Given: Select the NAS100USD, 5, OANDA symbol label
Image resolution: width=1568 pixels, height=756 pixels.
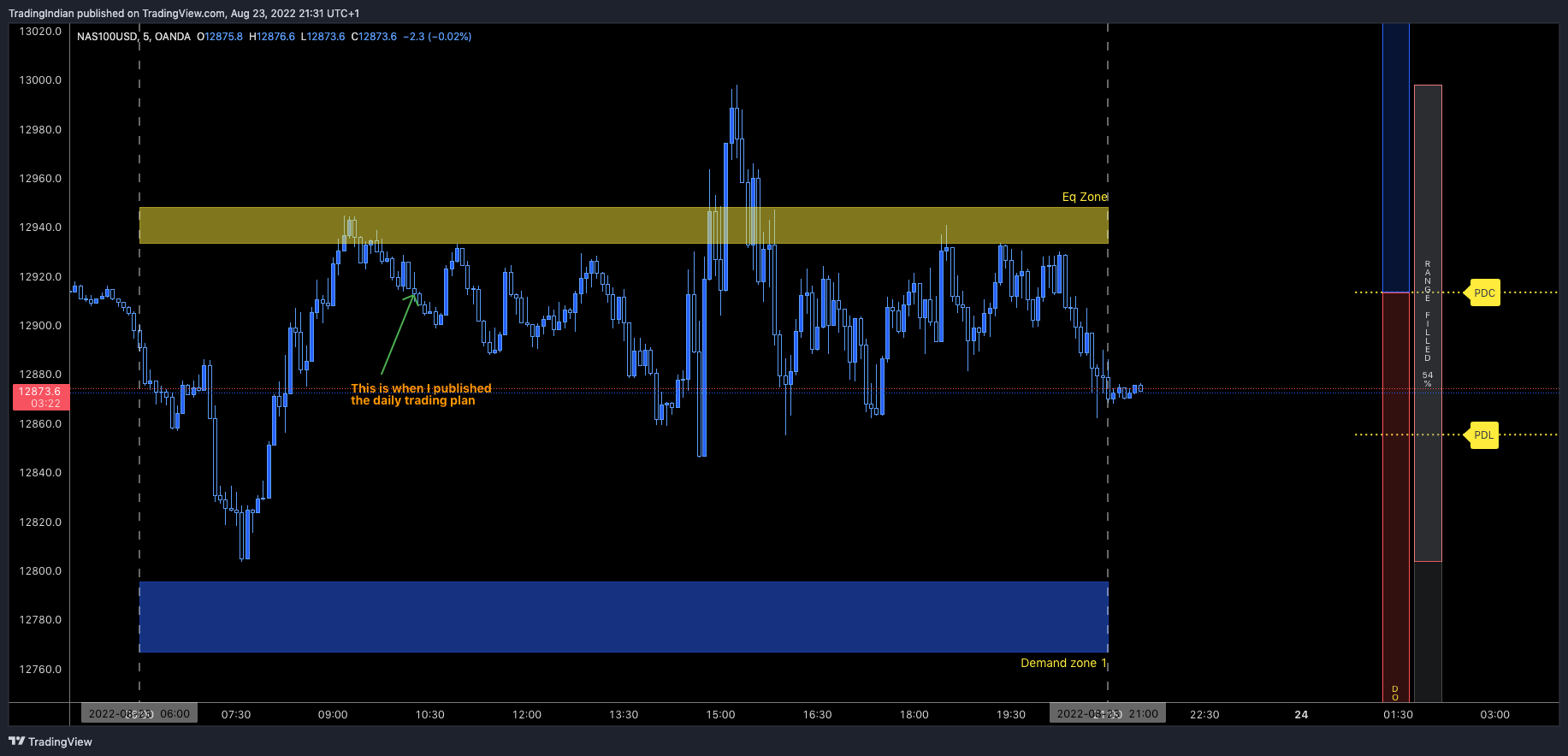Looking at the screenshot, I should click(x=133, y=37).
